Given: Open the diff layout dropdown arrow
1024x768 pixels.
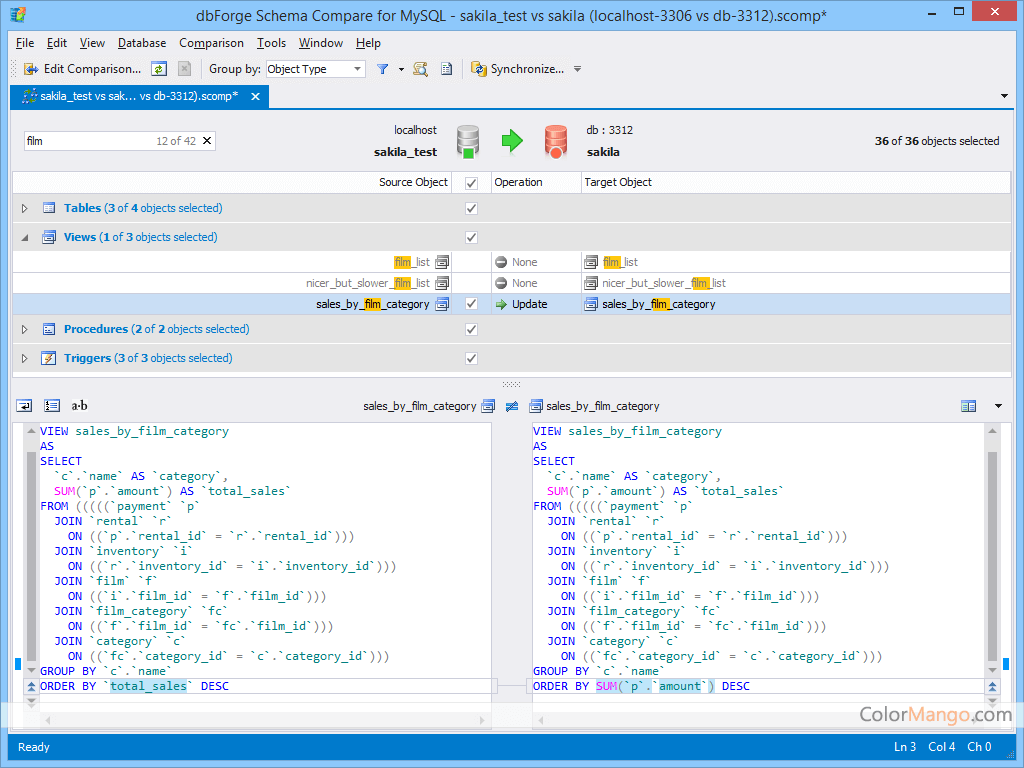Looking at the screenshot, I should click(998, 406).
